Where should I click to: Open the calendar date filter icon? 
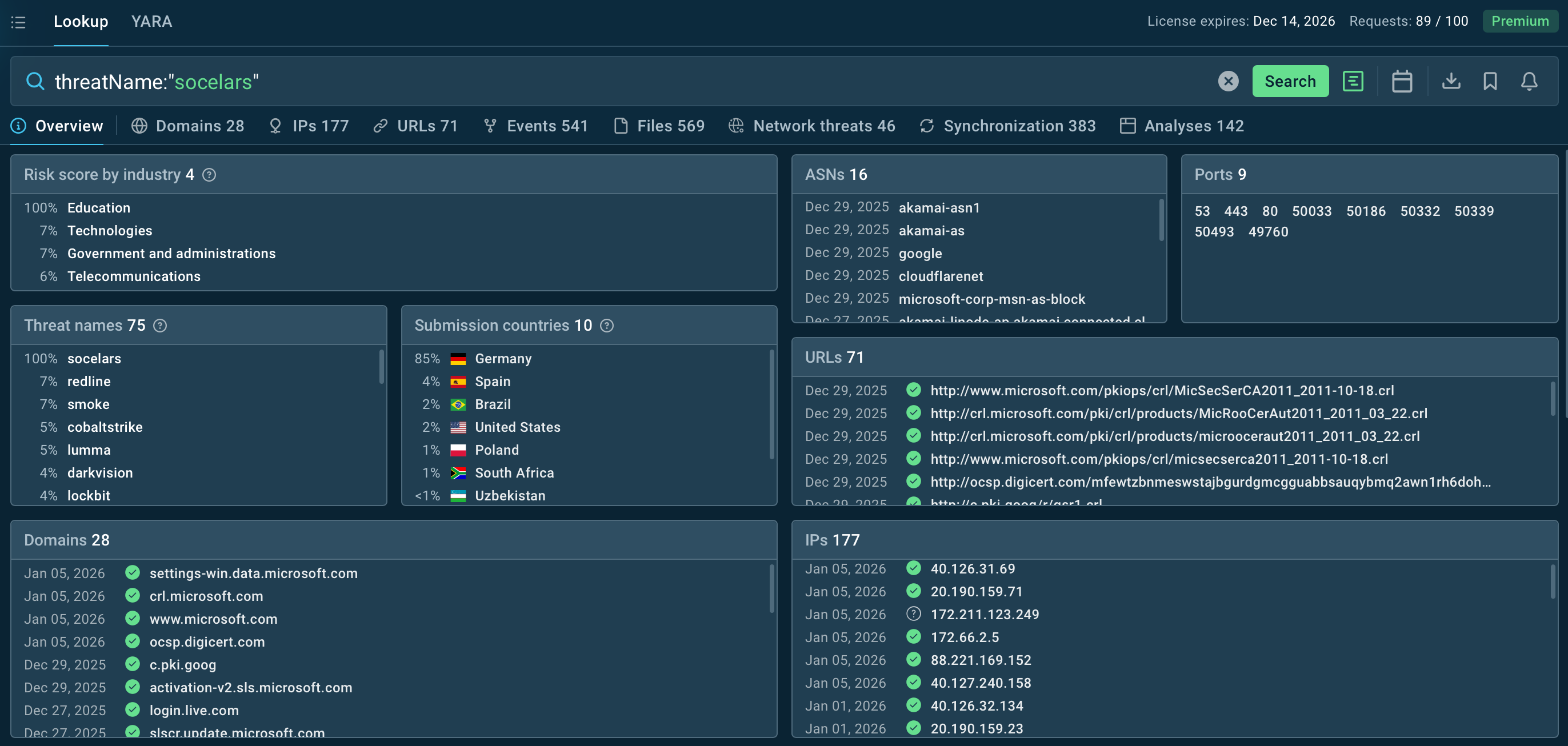(1402, 81)
